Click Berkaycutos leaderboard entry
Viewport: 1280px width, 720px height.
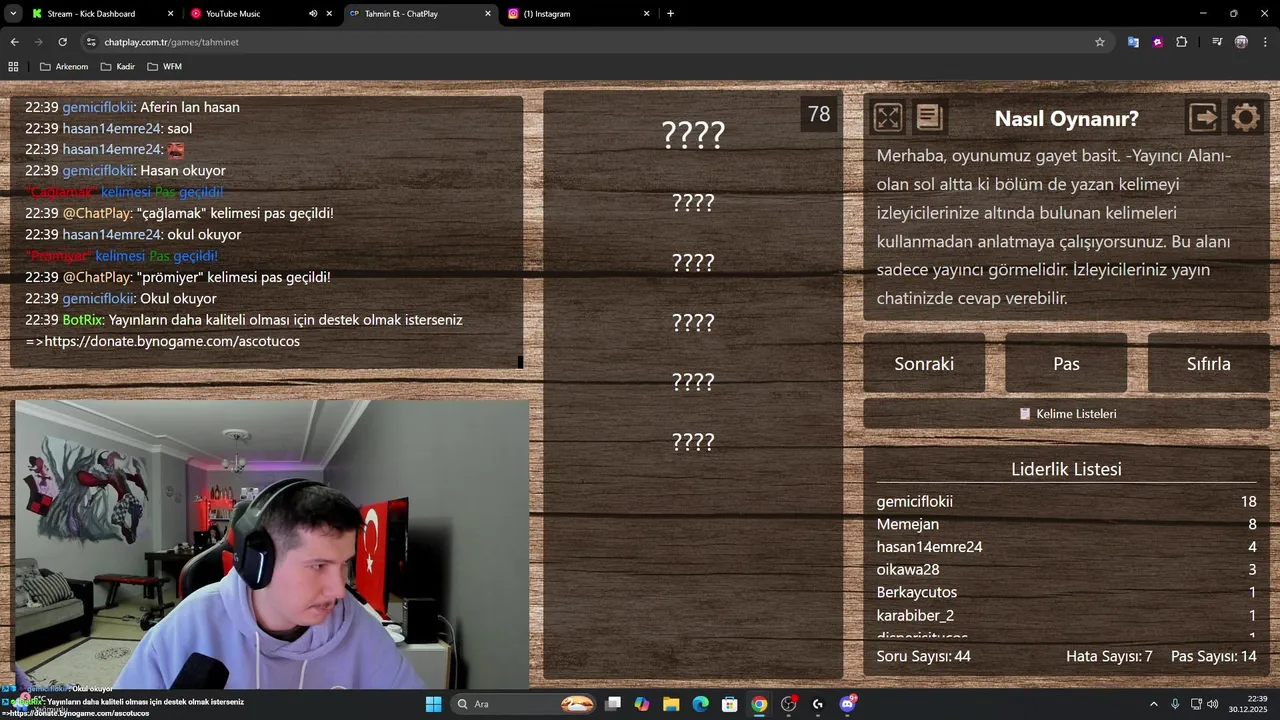(x=917, y=592)
